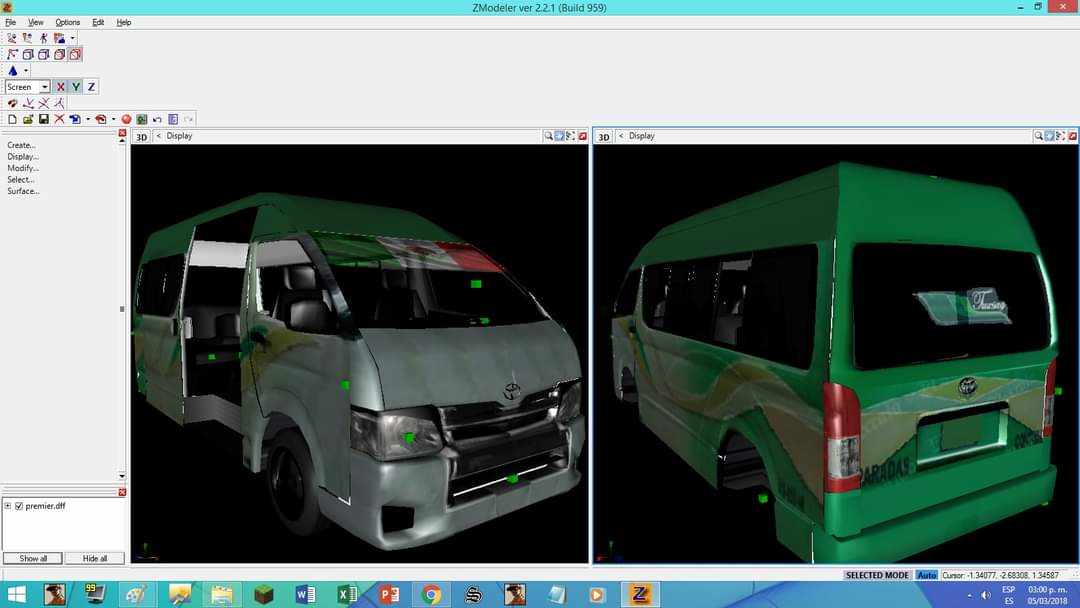Screen dimensions: 1080x608
Task: Toggle the X axis lock button
Action: click(60, 87)
